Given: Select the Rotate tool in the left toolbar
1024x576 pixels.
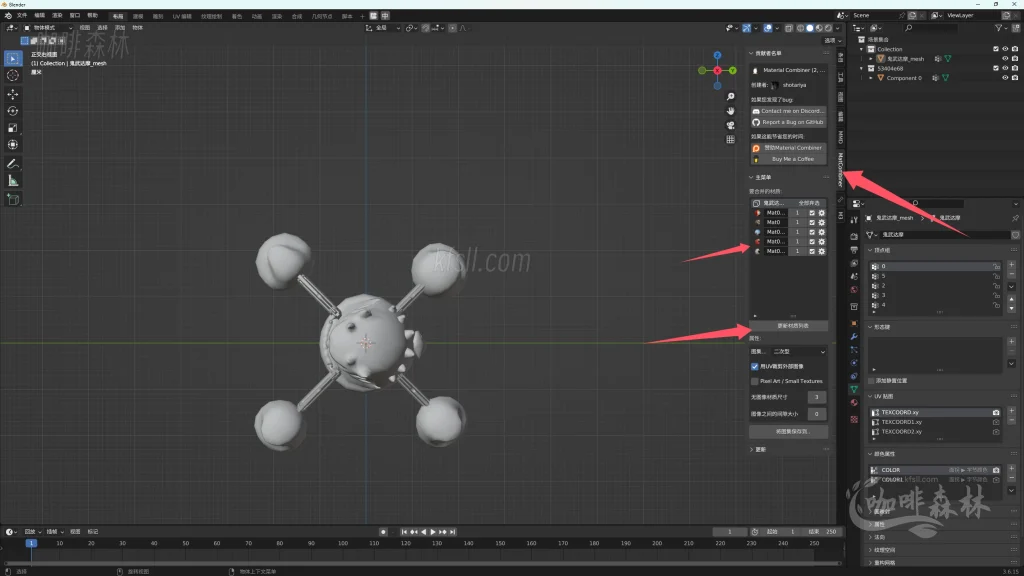Looking at the screenshot, I should tap(13, 111).
